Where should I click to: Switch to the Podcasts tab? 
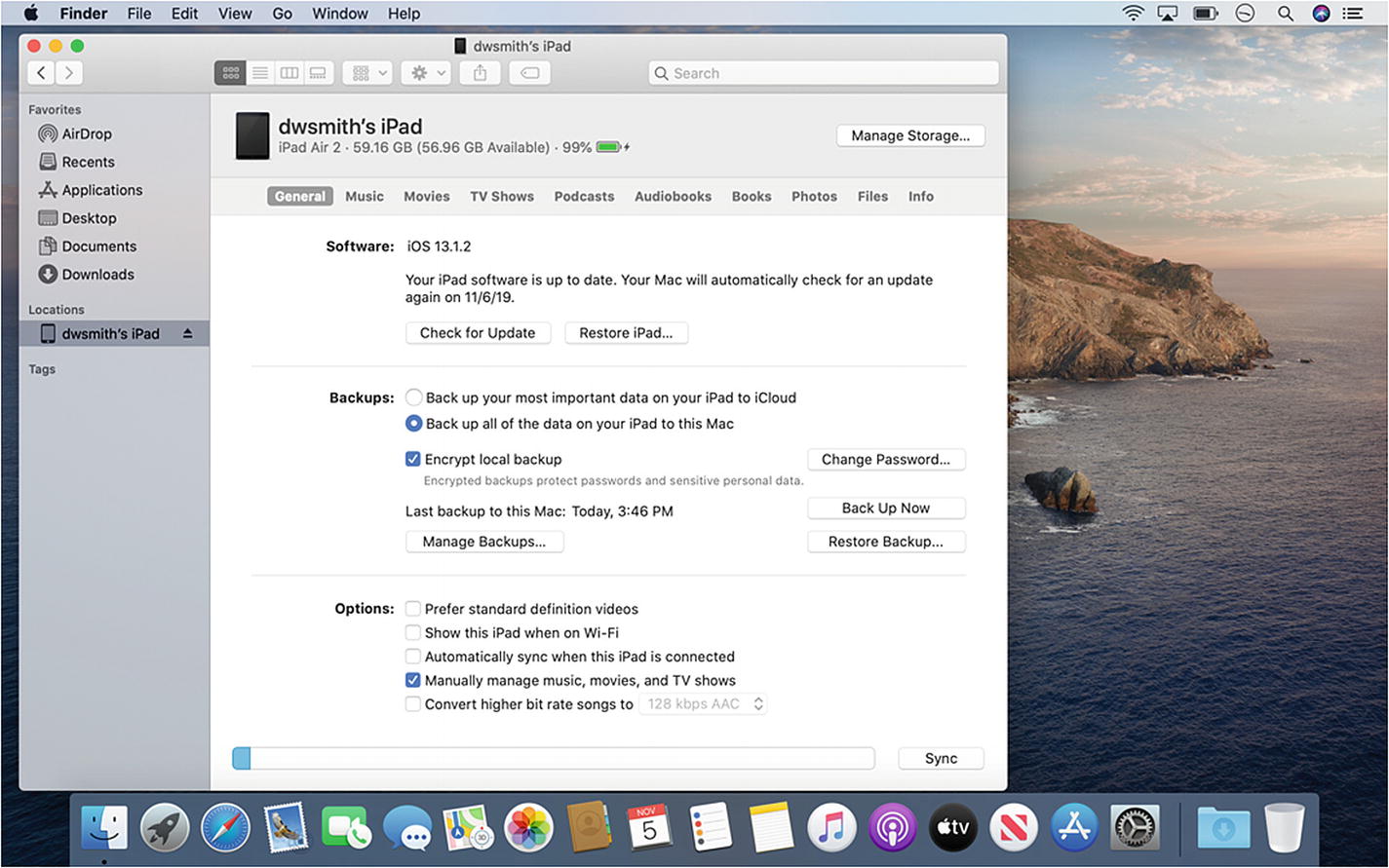tap(584, 196)
